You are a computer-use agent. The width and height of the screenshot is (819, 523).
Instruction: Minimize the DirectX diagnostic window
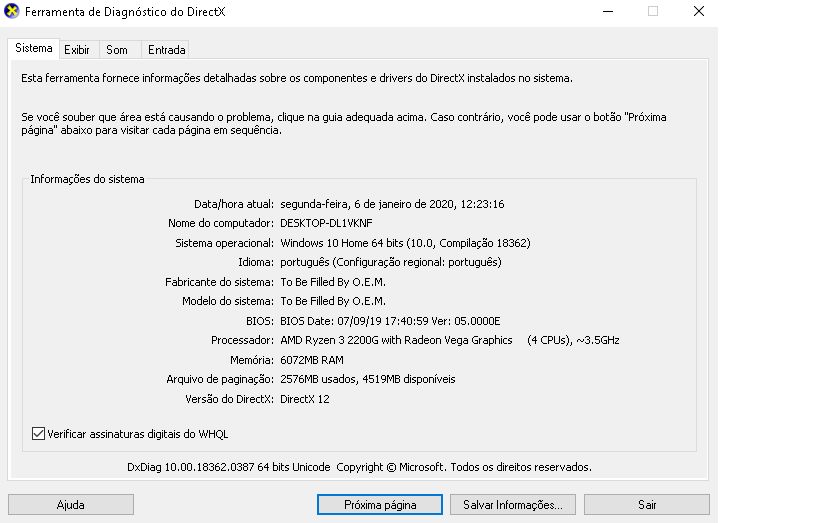click(x=608, y=11)
